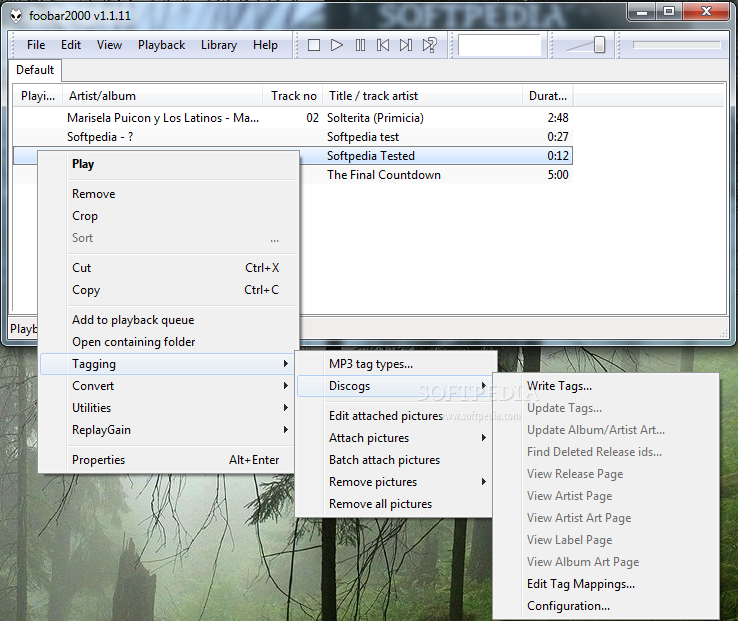
Task: Select Remove all pictures
Action: tap(394, 504)
